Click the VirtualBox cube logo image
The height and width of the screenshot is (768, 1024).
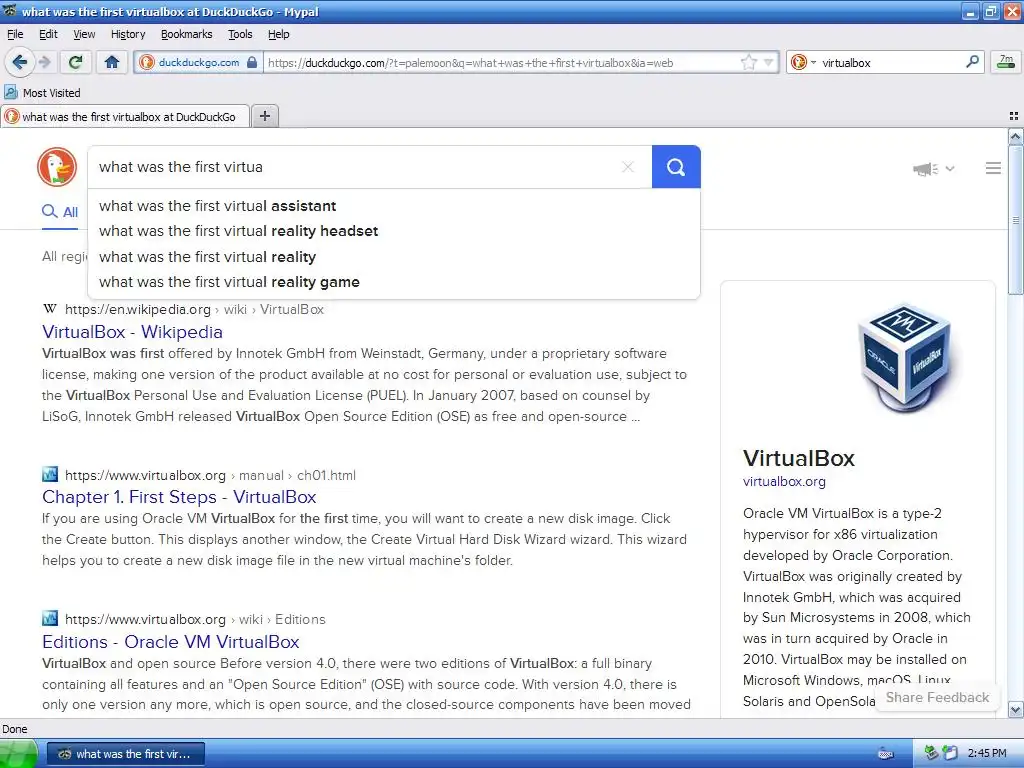(x=906, y=358)
